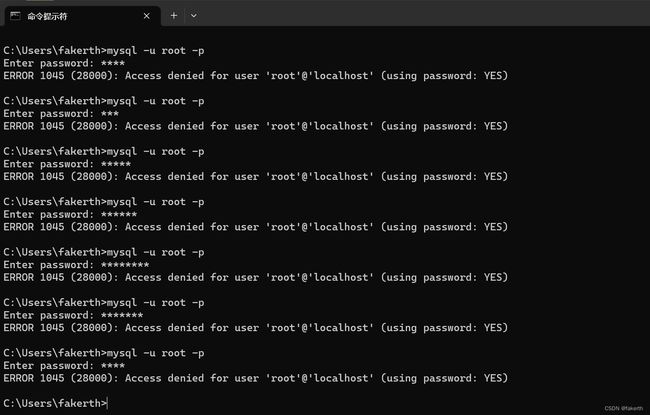Click the password line with six asterisks
This screenshot has width=650, height=415.
pos(70,214)
